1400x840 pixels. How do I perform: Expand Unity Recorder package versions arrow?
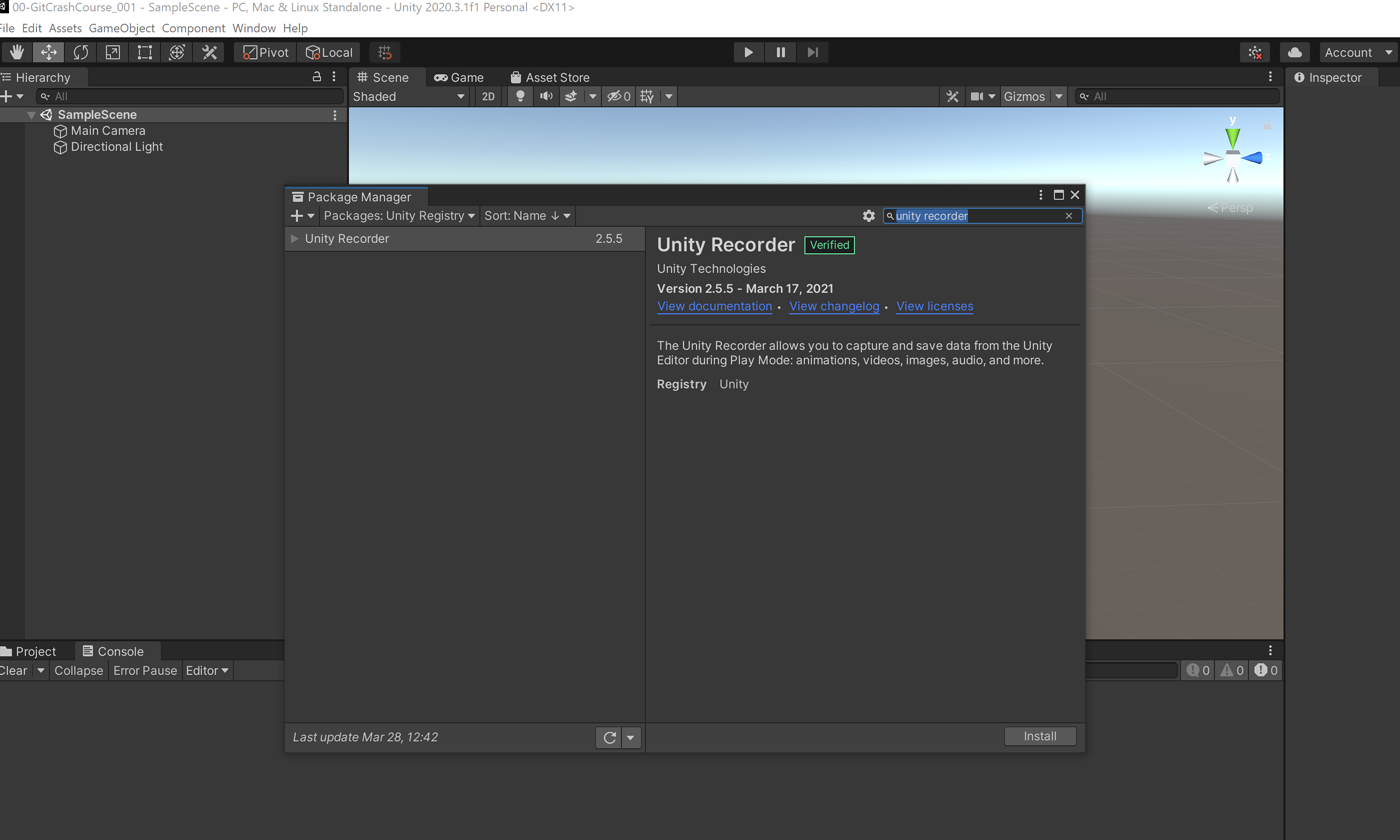[x=294, y=239]
